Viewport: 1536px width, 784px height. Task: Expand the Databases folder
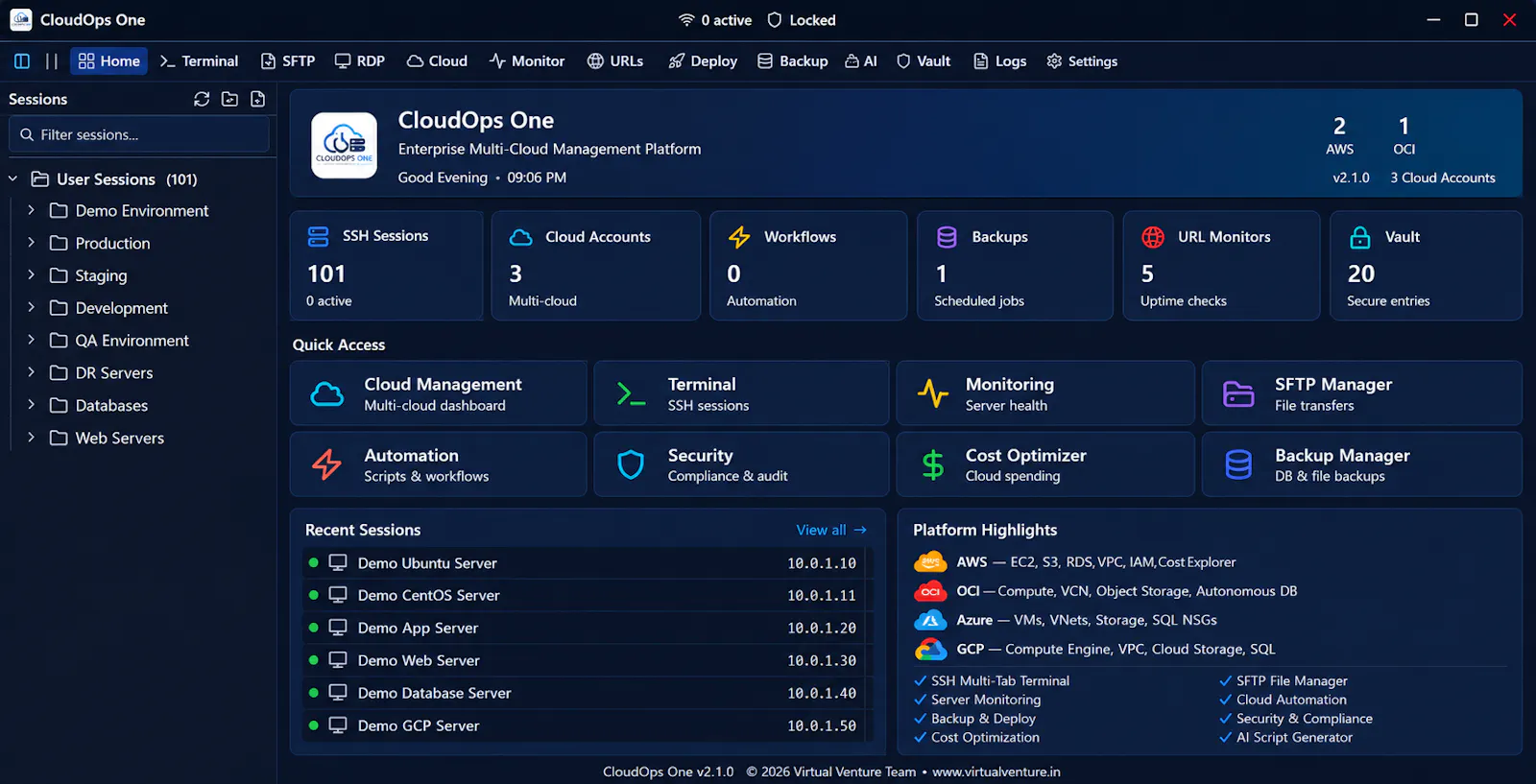32,405
